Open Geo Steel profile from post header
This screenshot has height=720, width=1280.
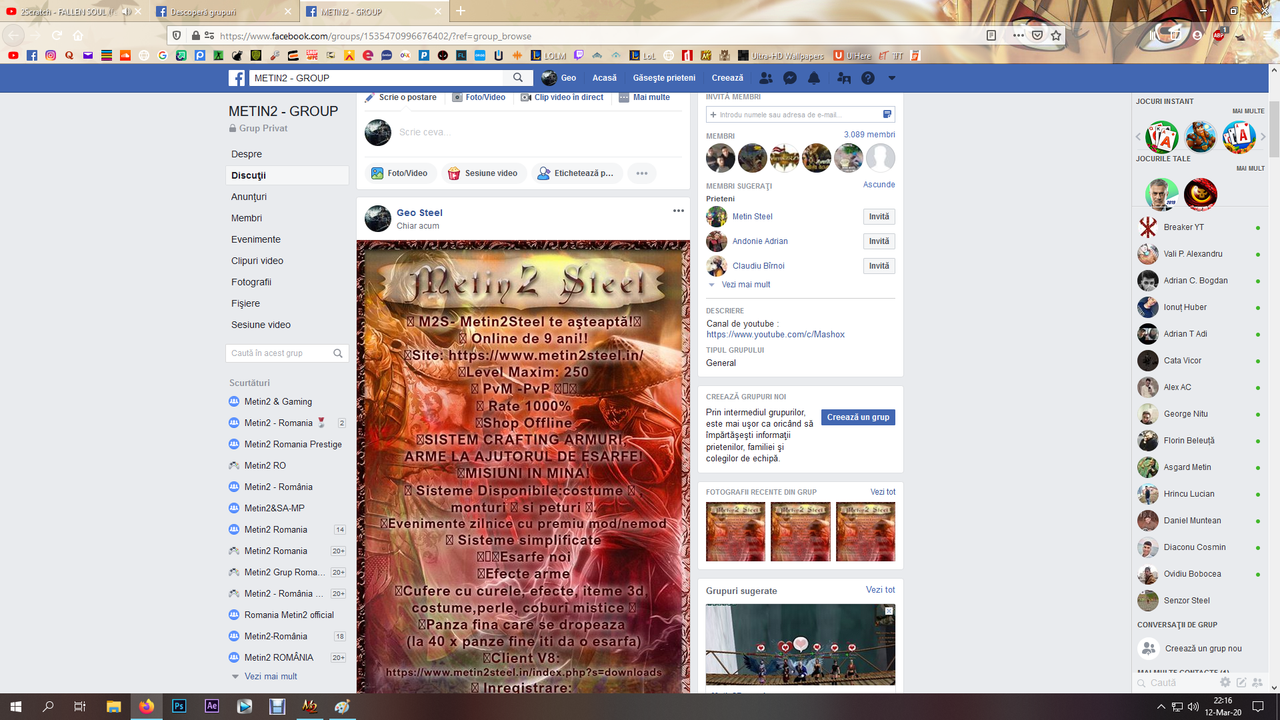pyautogui.click(x=419, y=213)
